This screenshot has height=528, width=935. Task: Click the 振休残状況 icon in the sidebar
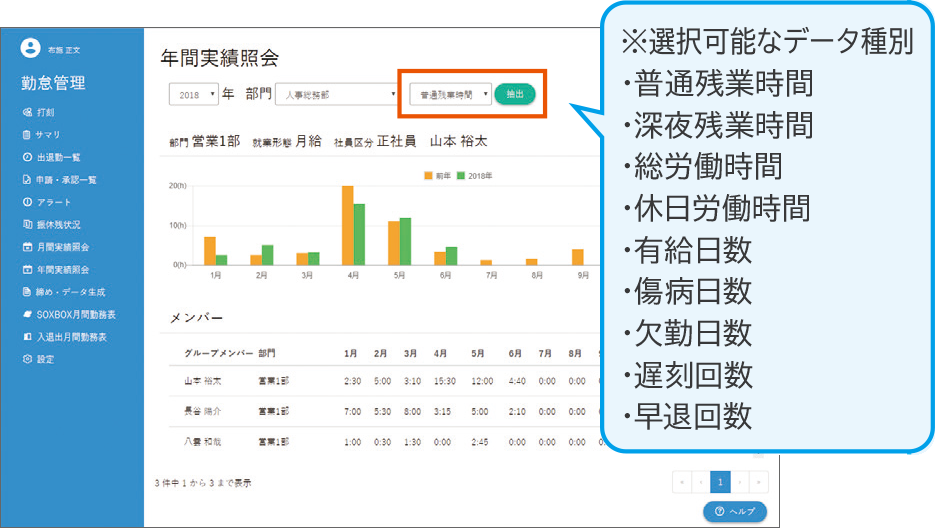(x=27, y=225)
